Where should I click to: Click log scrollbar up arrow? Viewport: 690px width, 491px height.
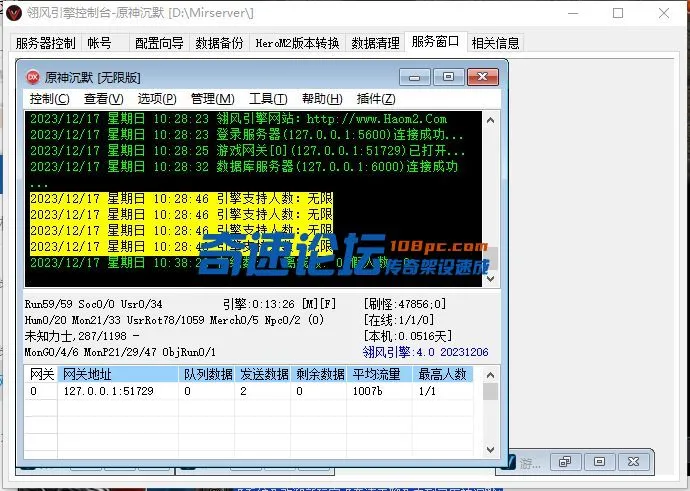click(x=491, y=120)
